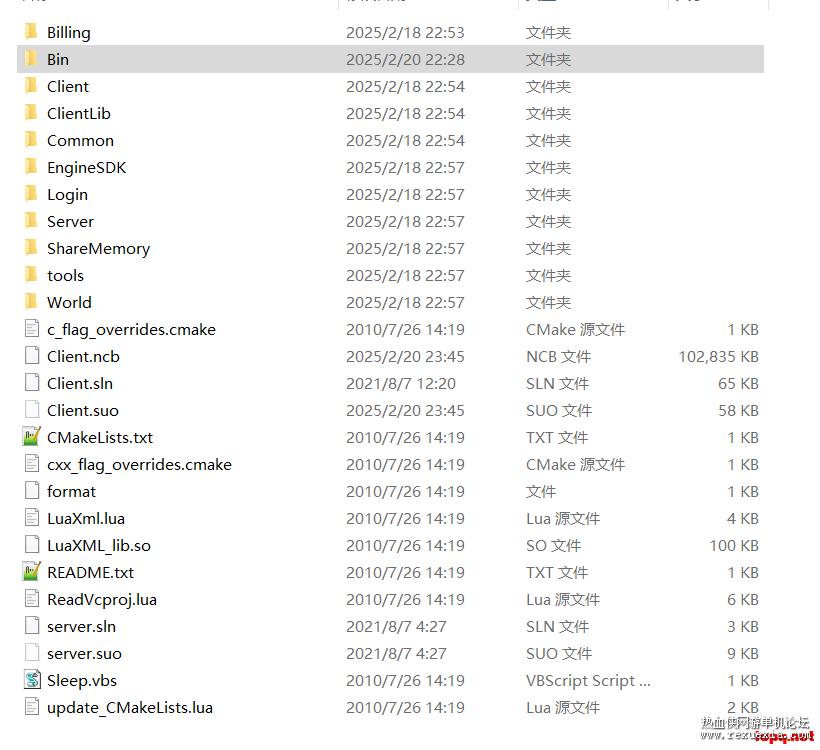This screenshot has height=750, width=820.
Task: Click the LuaXML_lib.so file icon
Action: coord(32,545)
